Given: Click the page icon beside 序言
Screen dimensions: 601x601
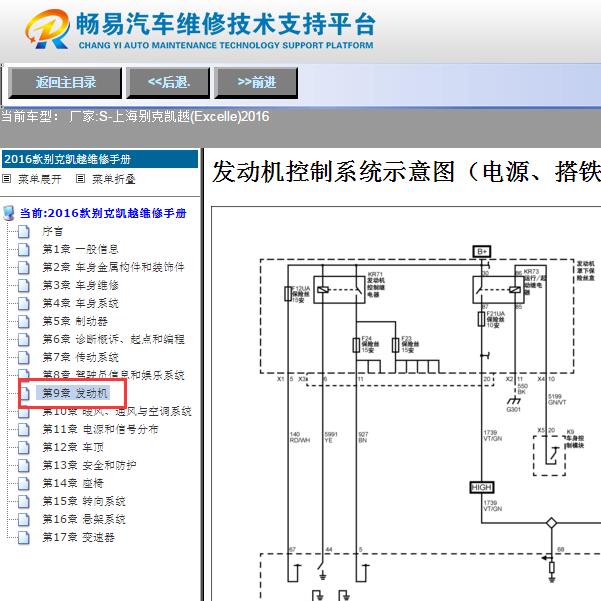Looking at the screenshot, I should pyautogui.click(x=23, y=231).
